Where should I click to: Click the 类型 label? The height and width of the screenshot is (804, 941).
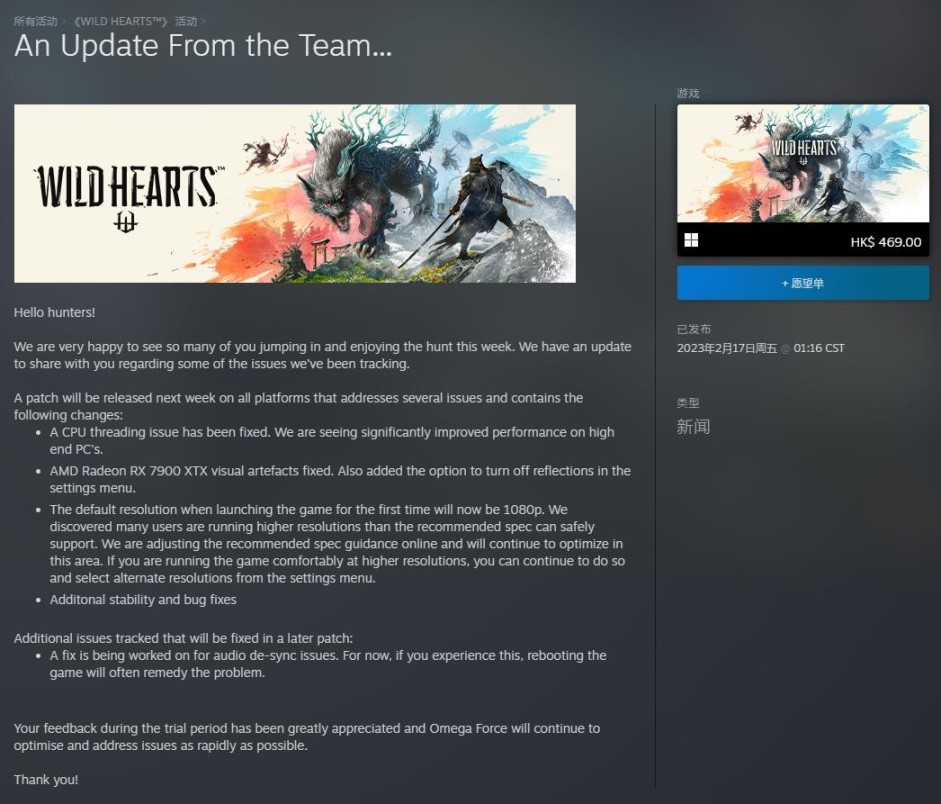(x=688, y=403)
